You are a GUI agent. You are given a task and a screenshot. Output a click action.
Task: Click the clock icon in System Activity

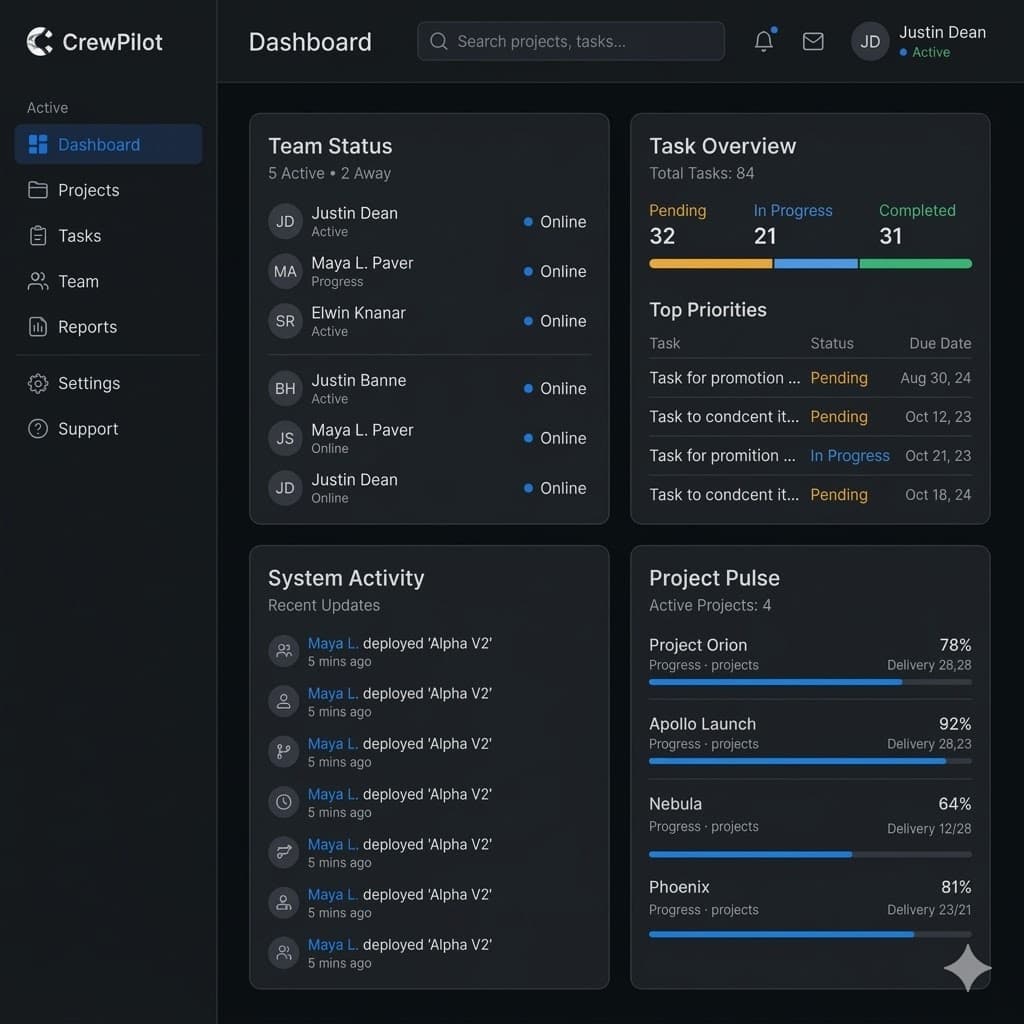tap(283, 801)
